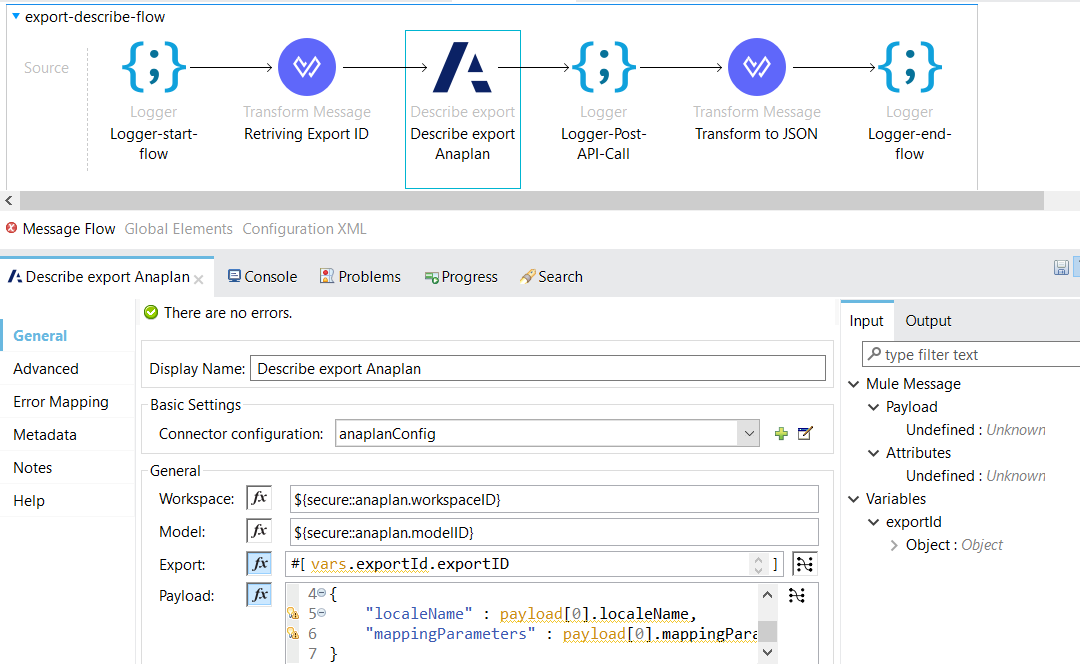Click the payload editor scroll up arrow
This screenshot has height=664, width=1080.
768,594
